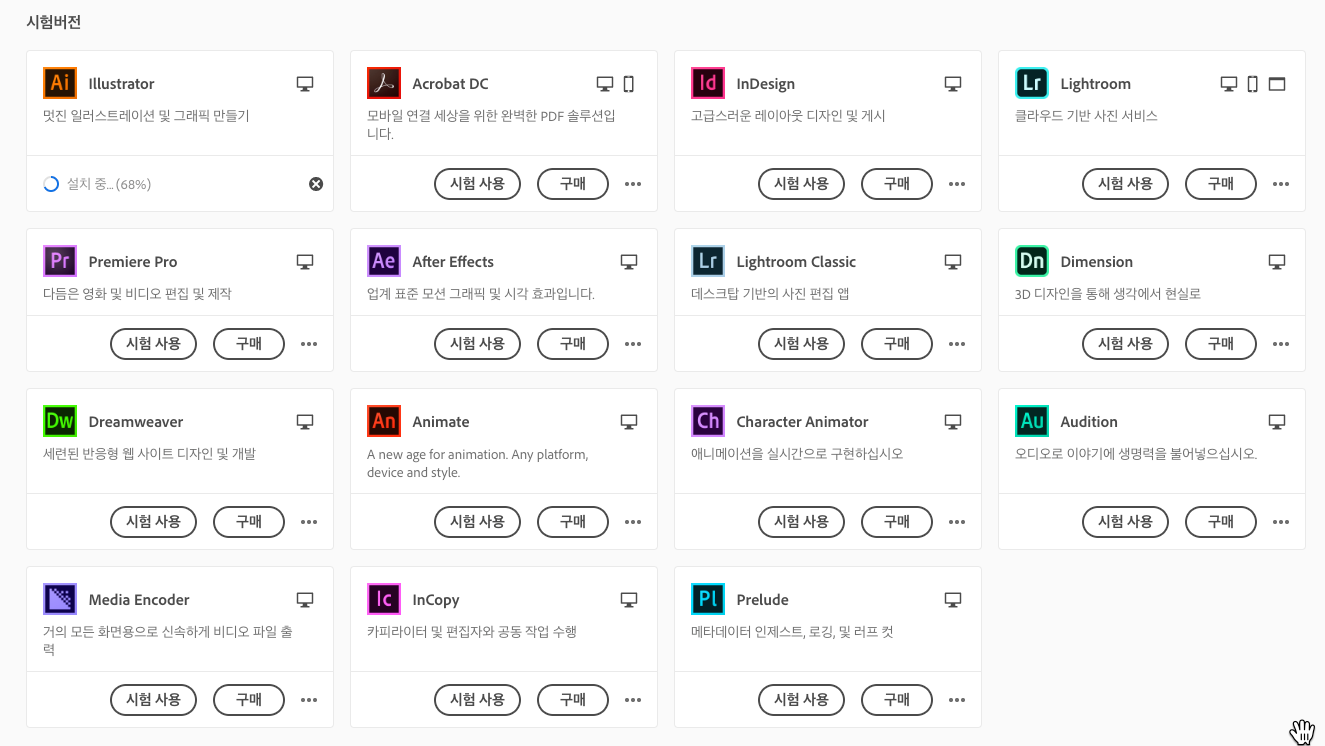The image size is (1325, 746).
Task: Click 구매 to buy Acrobat DC
Action: pyautogui.click(x=573, y=184)
